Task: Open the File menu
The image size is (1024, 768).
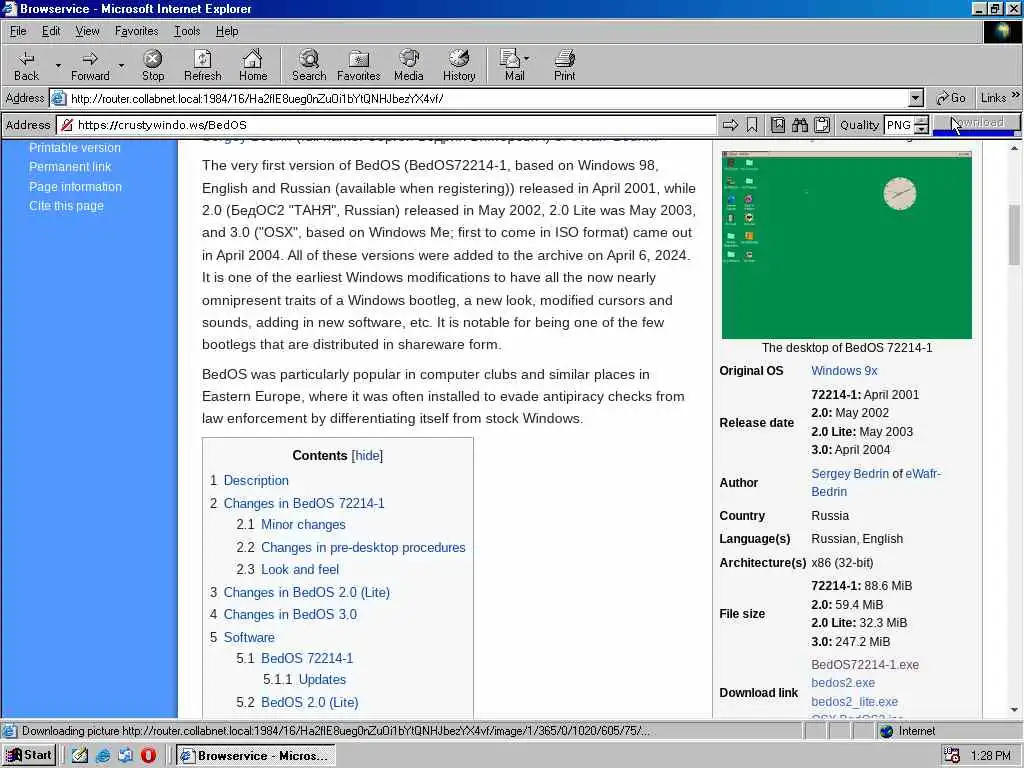Action: click(18, 31)
